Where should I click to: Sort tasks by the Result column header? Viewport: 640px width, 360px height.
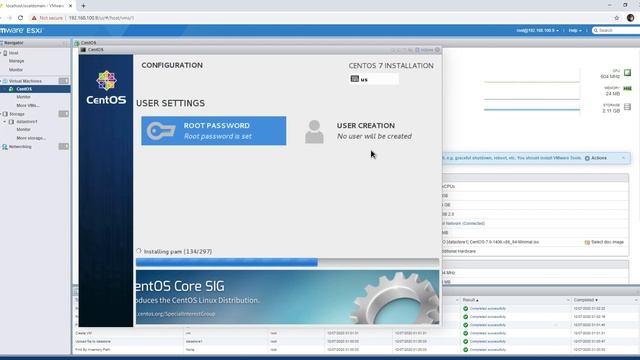pyautogui.click(x=470, y=300)
